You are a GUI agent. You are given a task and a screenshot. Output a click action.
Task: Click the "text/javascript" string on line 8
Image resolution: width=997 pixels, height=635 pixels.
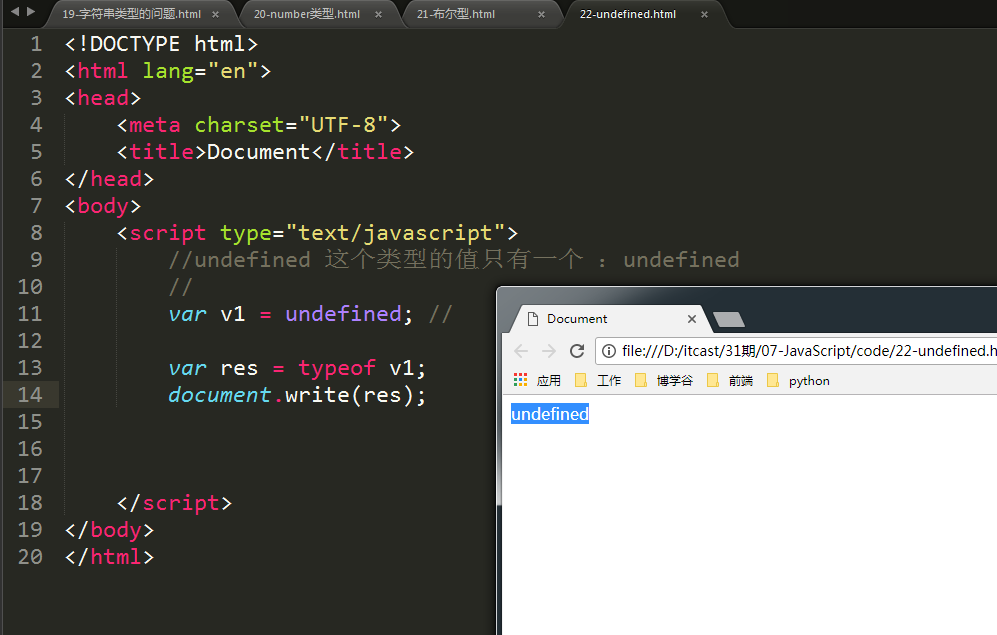(x=395, y=233)
